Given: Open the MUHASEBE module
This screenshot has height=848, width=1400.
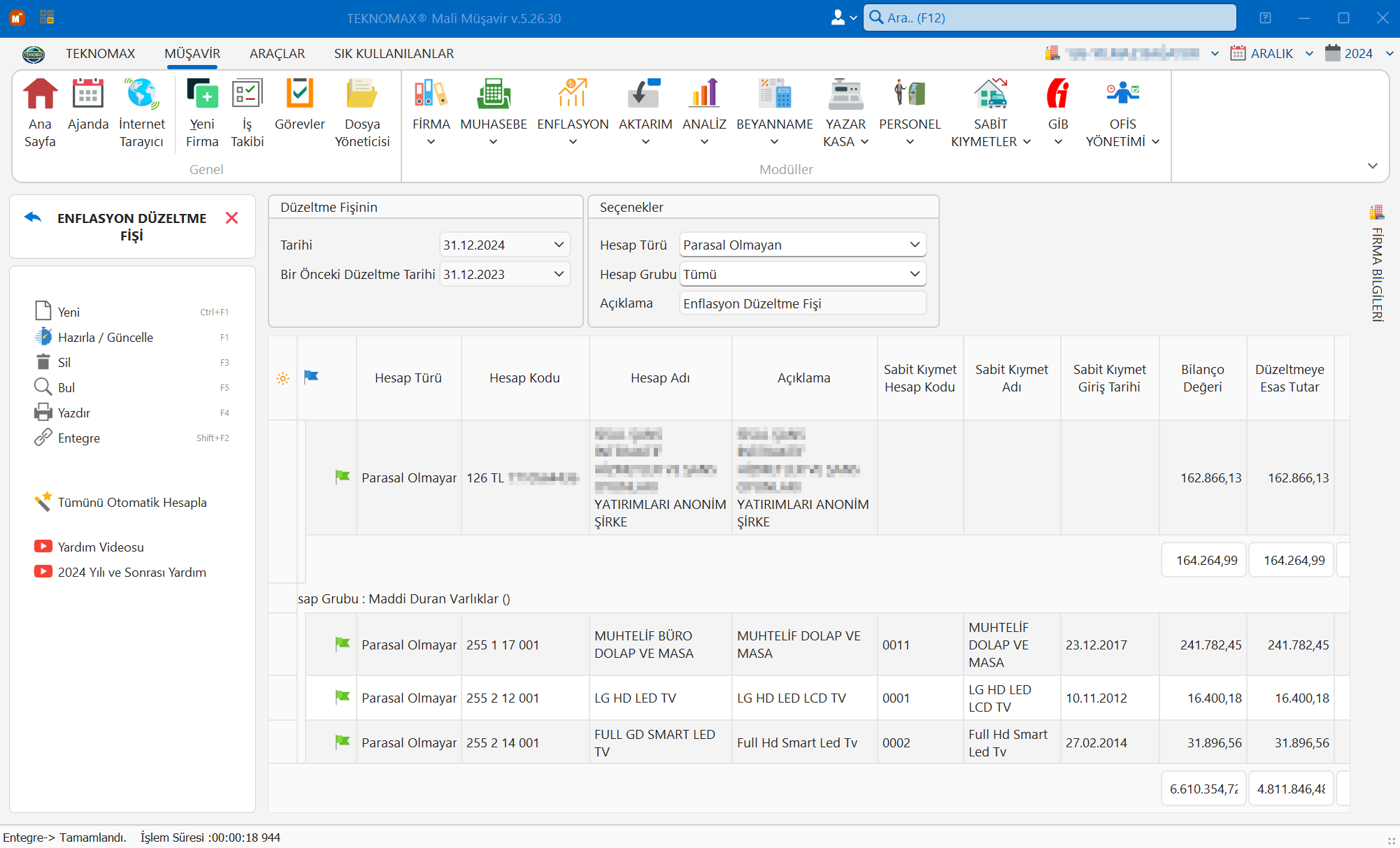Looking at the screenshot, I should [494, 113].
